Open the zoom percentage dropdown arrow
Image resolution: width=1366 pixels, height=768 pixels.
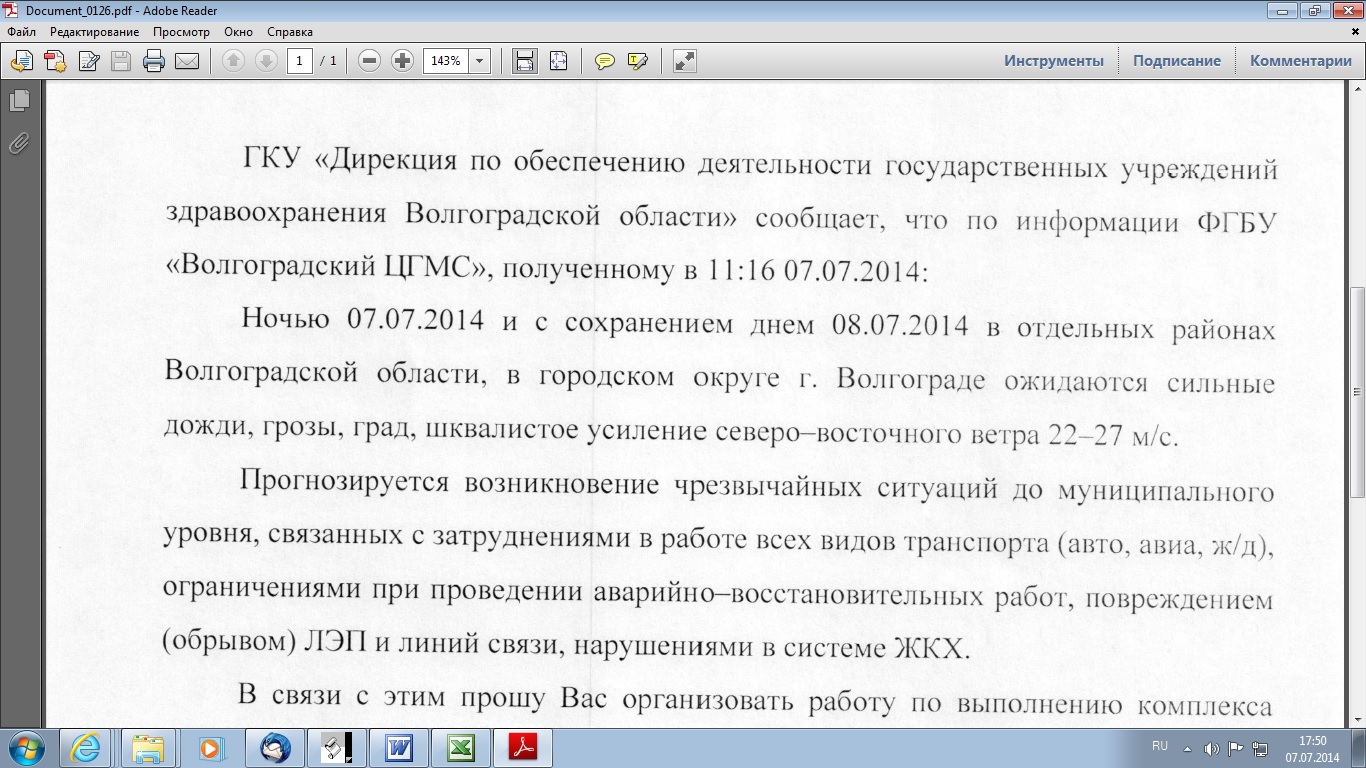pyautogui.click(x=479, y=61)
